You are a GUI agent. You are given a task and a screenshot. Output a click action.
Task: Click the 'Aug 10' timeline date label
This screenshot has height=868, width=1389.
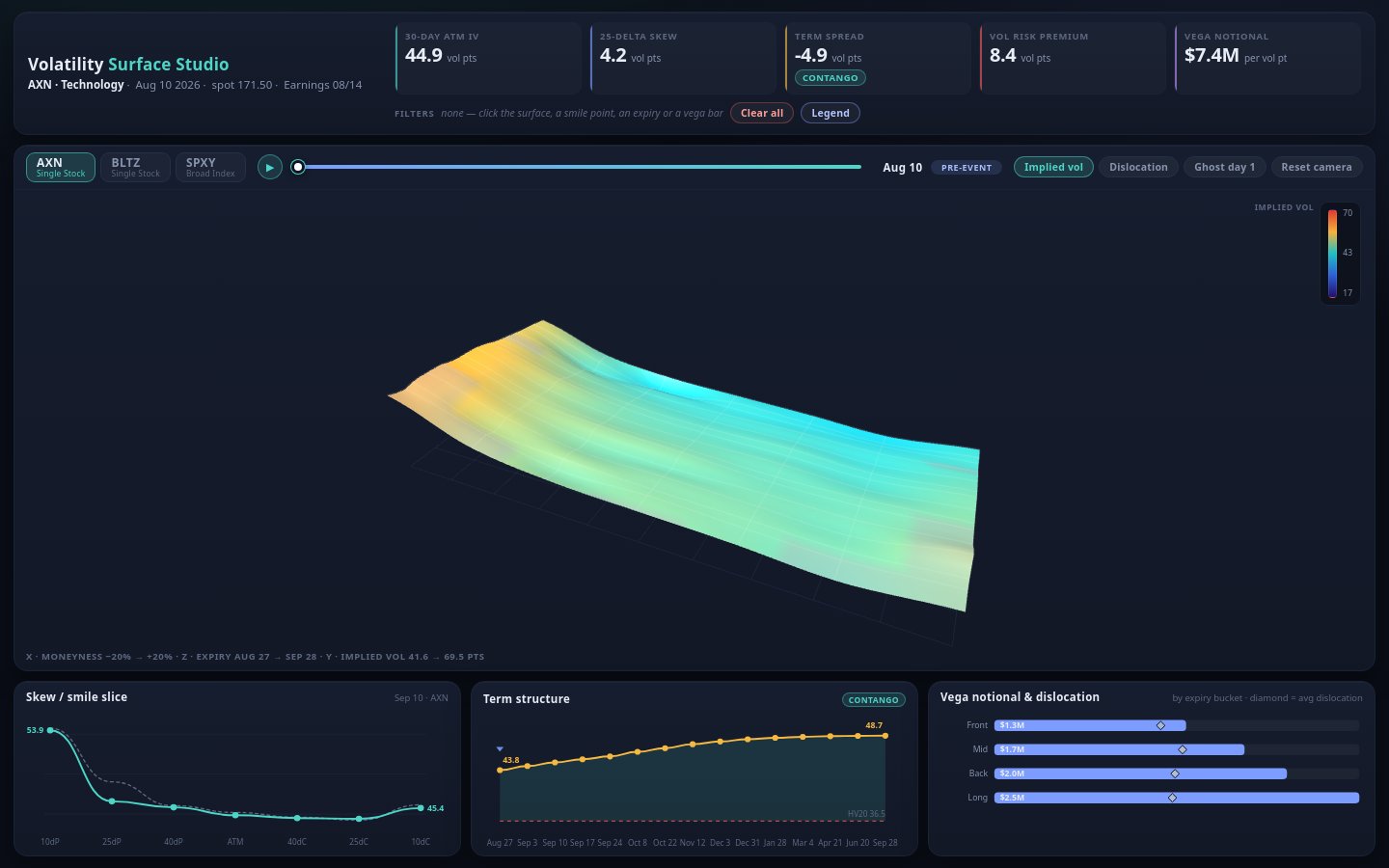click(903, 168)
